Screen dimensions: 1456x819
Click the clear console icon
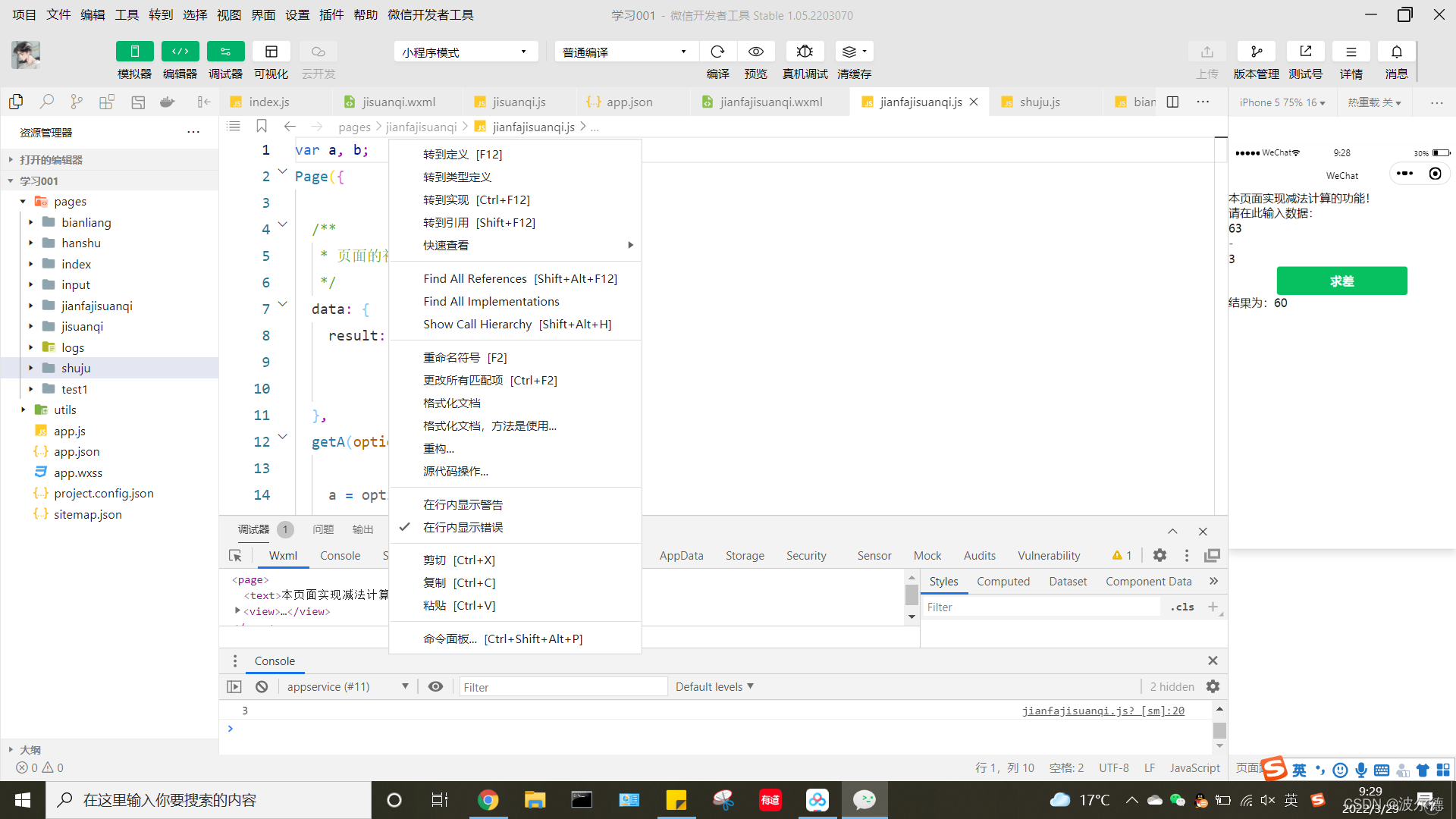262,687
